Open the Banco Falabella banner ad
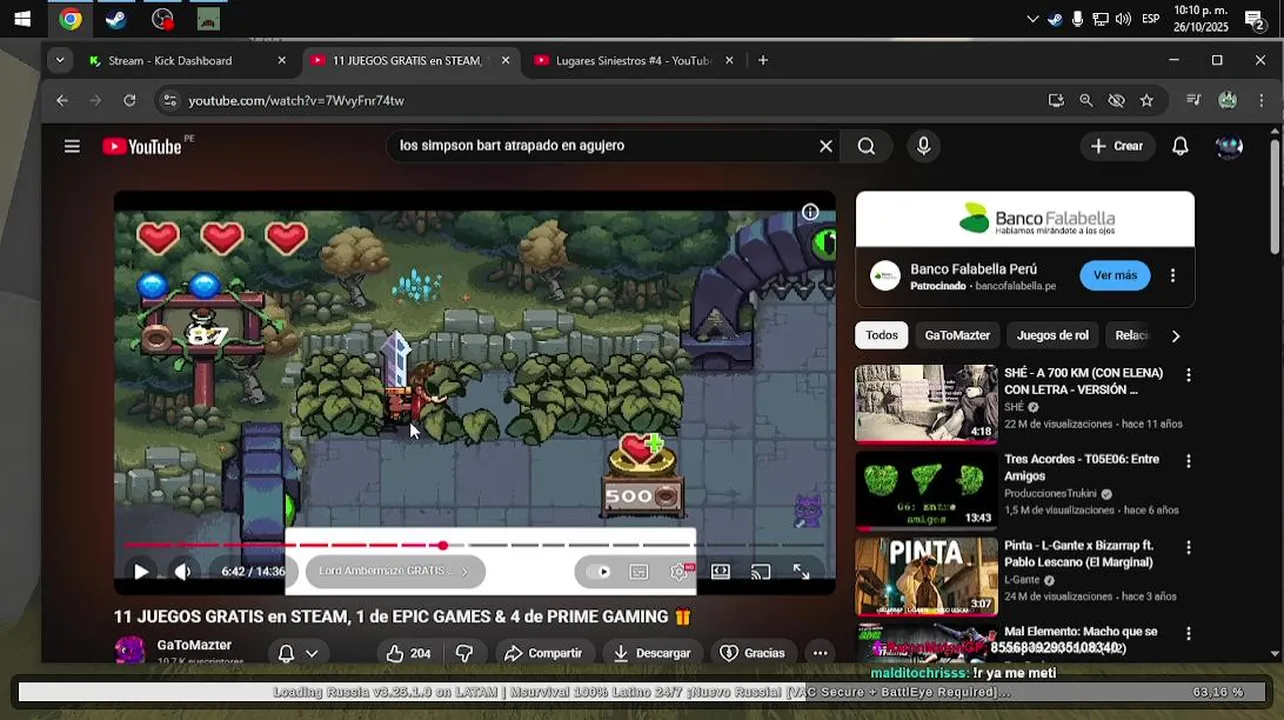Viewport: 1284px width, 720px height. click(x=1025, y=219)
